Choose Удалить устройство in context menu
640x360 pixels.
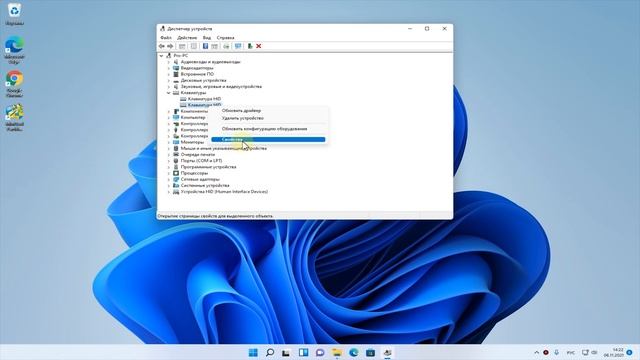coord(268,118)
